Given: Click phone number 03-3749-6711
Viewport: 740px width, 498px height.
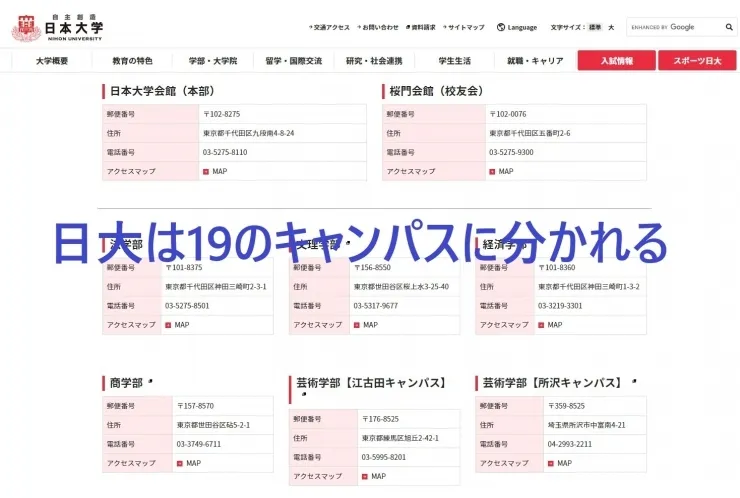Looking at the screenshot, I should [x=199, y=444].
